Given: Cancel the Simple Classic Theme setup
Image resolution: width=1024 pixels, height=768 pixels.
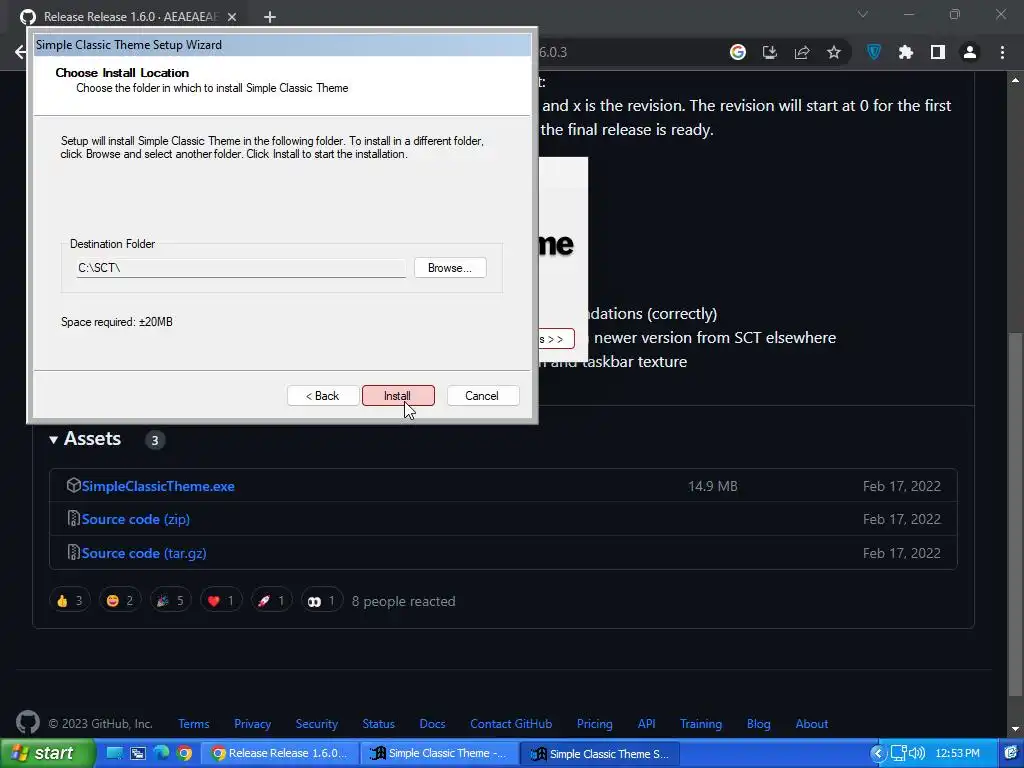Looking at the screenshot, I should [x=482, y=396].
